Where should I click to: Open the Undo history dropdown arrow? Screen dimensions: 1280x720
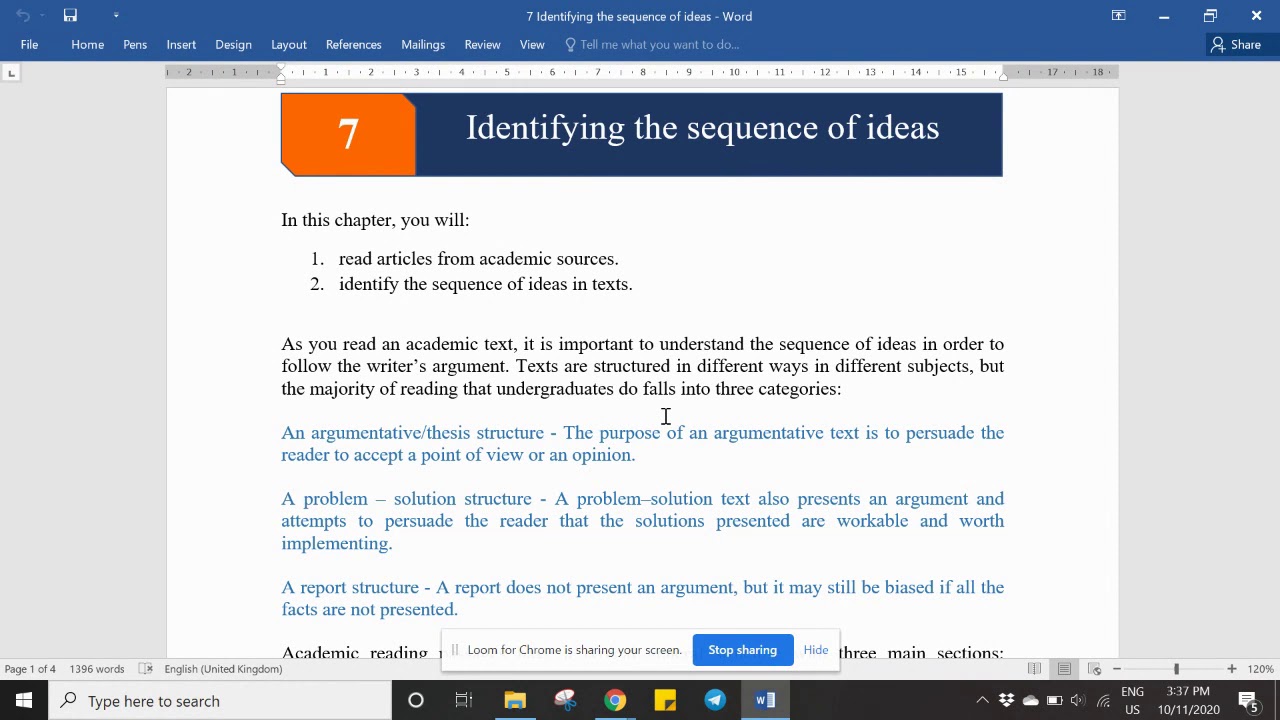(x=42, y=16)
